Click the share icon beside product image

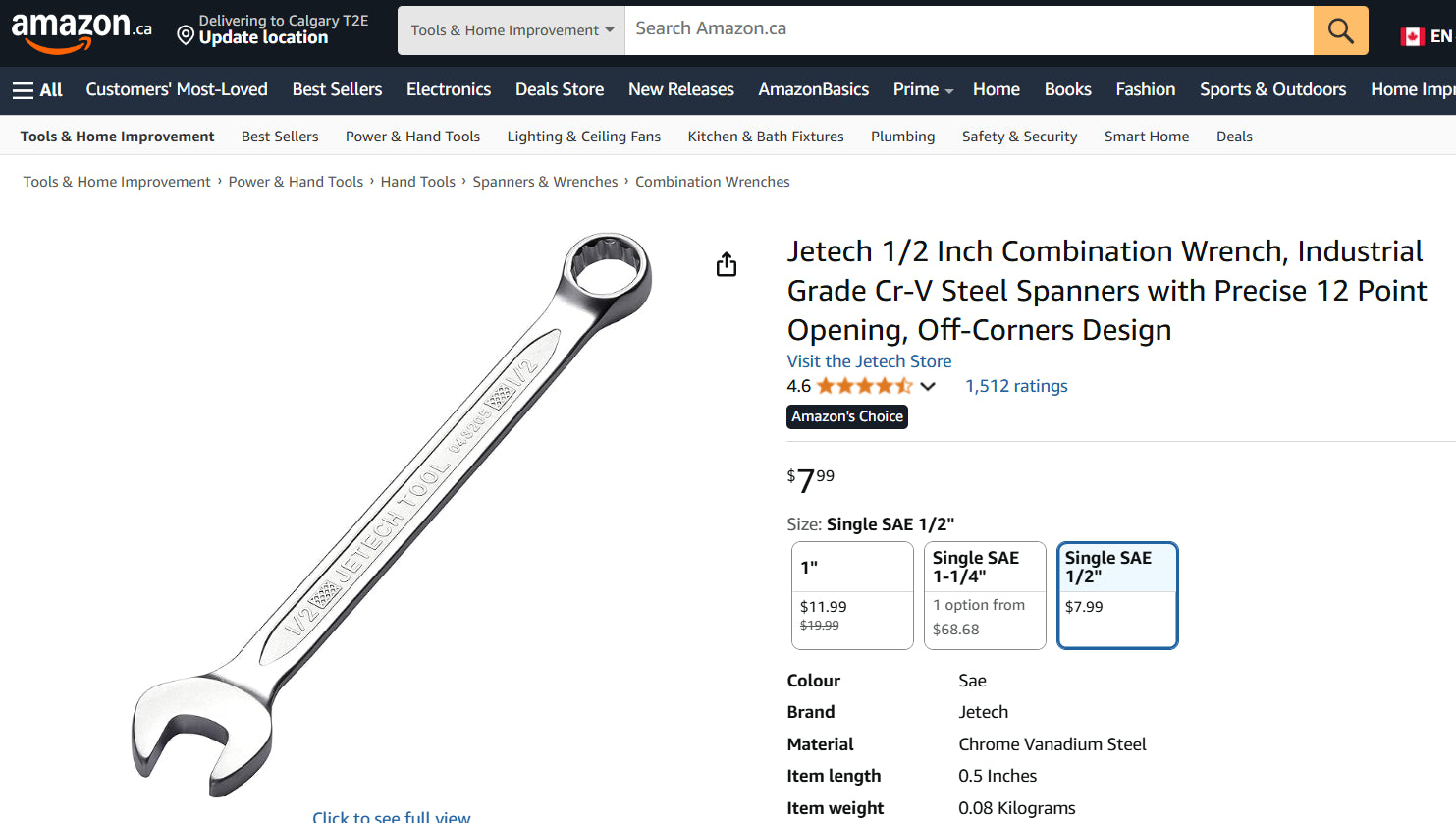[x=727, y=264]
